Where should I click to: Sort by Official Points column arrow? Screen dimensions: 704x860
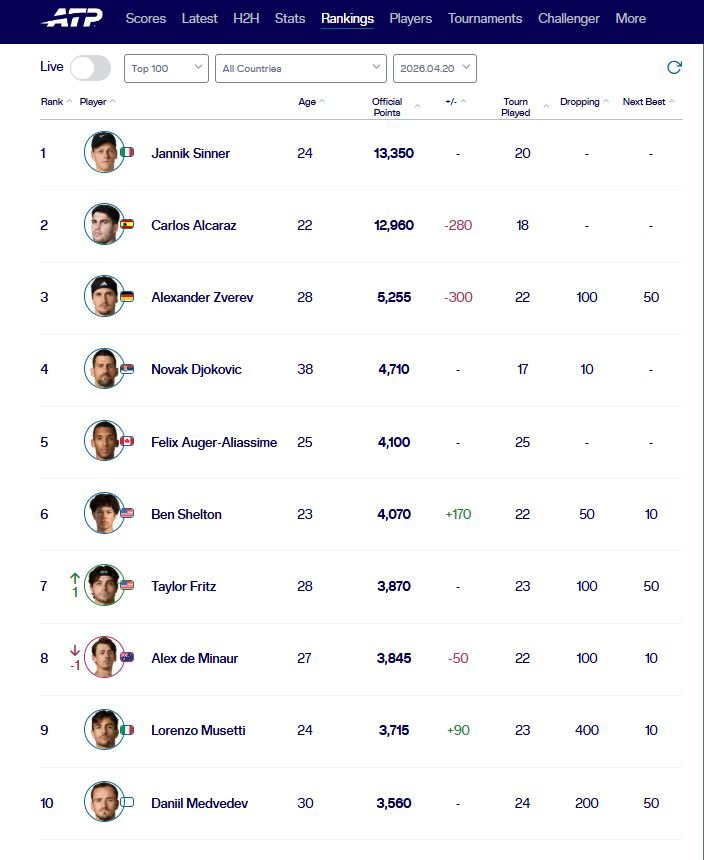point(417,106)
